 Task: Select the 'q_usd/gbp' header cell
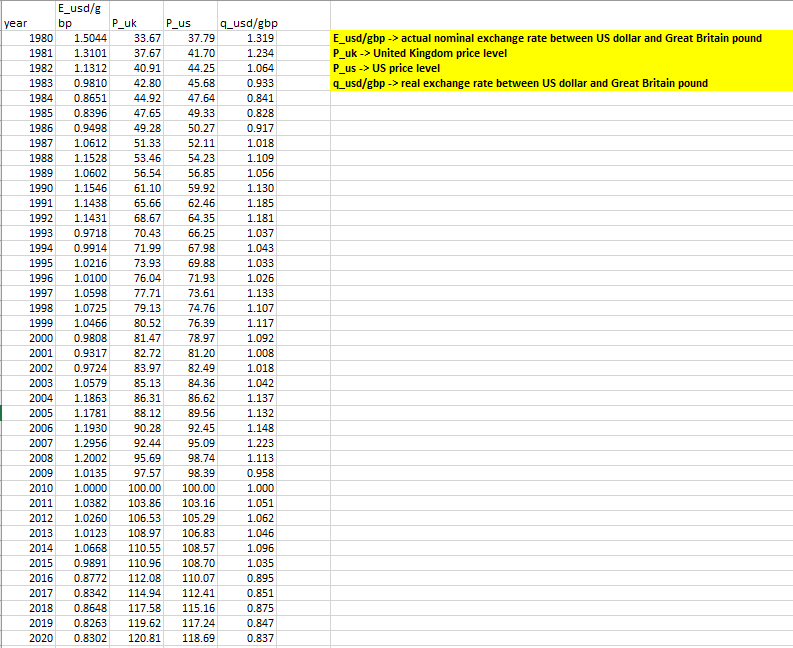[x=247, y=16]
